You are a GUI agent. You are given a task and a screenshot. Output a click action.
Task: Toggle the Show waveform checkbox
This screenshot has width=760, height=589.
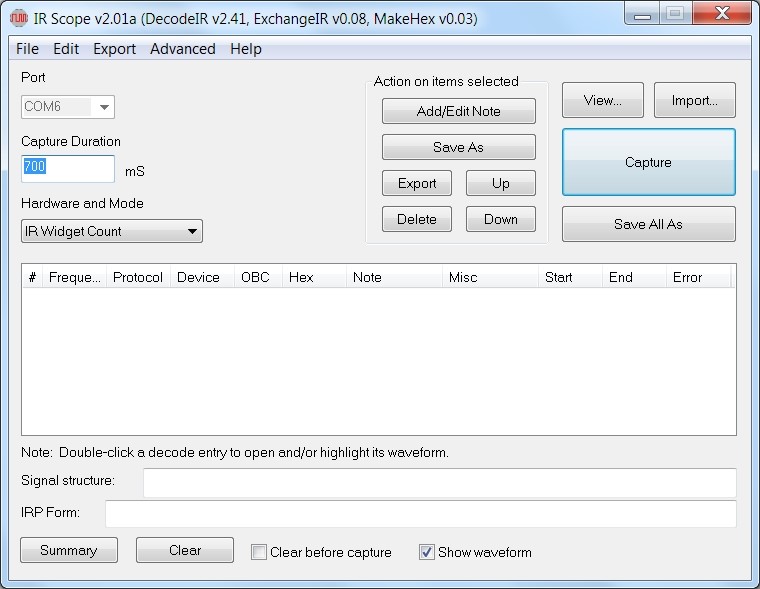427,552
